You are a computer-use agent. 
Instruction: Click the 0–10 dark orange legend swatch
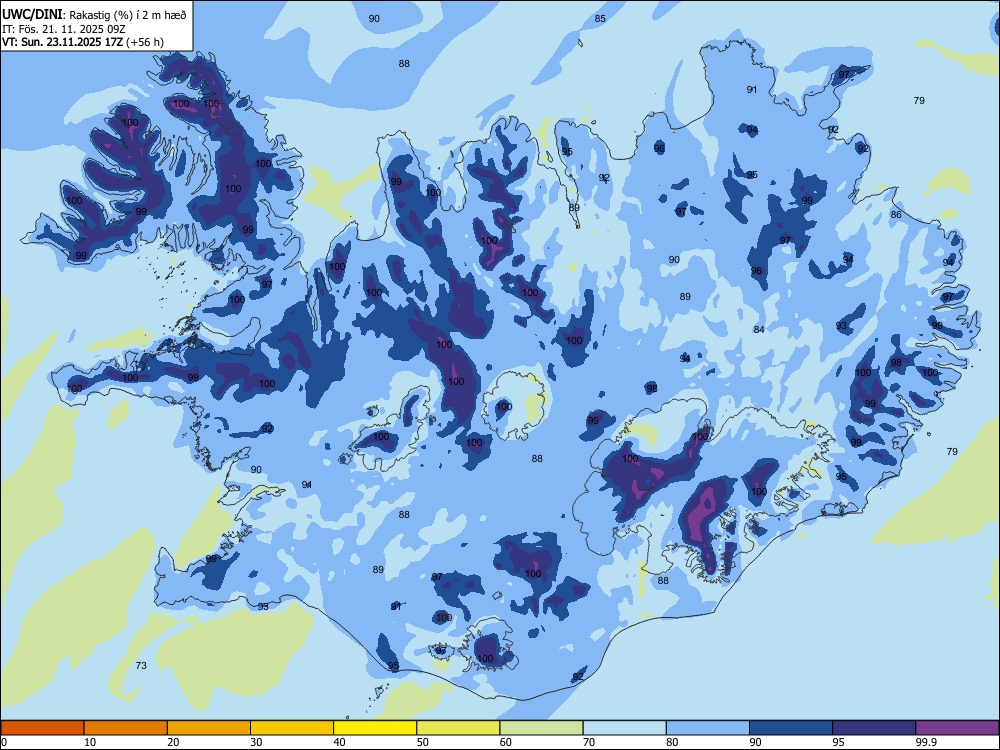point(42,728)
